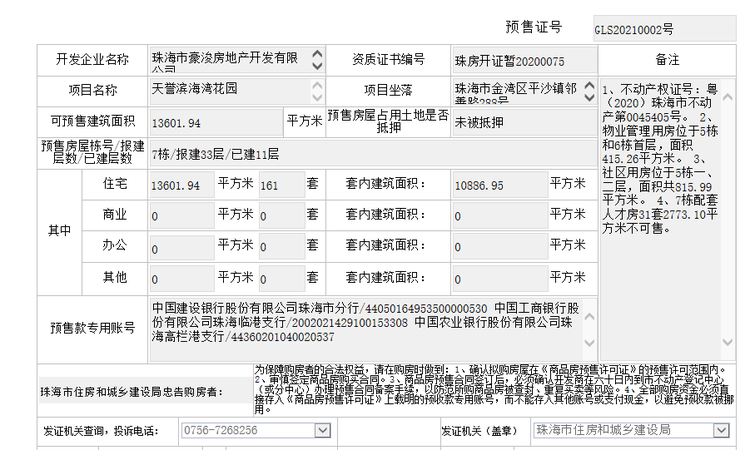This screenshot has width=750, height=450.
Task: Click the scroll-down arrow in the 预售款专用账号 box
Action: pyautogui.click(x=590, y=343)
